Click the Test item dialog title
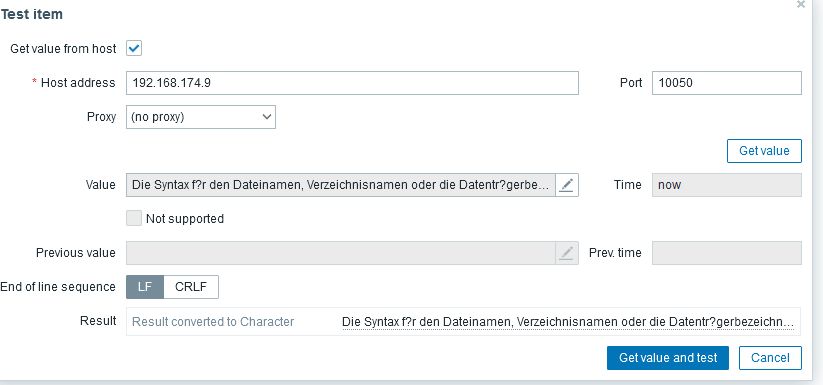The height and width of the screenshot is (385, 823). [31, 15]
